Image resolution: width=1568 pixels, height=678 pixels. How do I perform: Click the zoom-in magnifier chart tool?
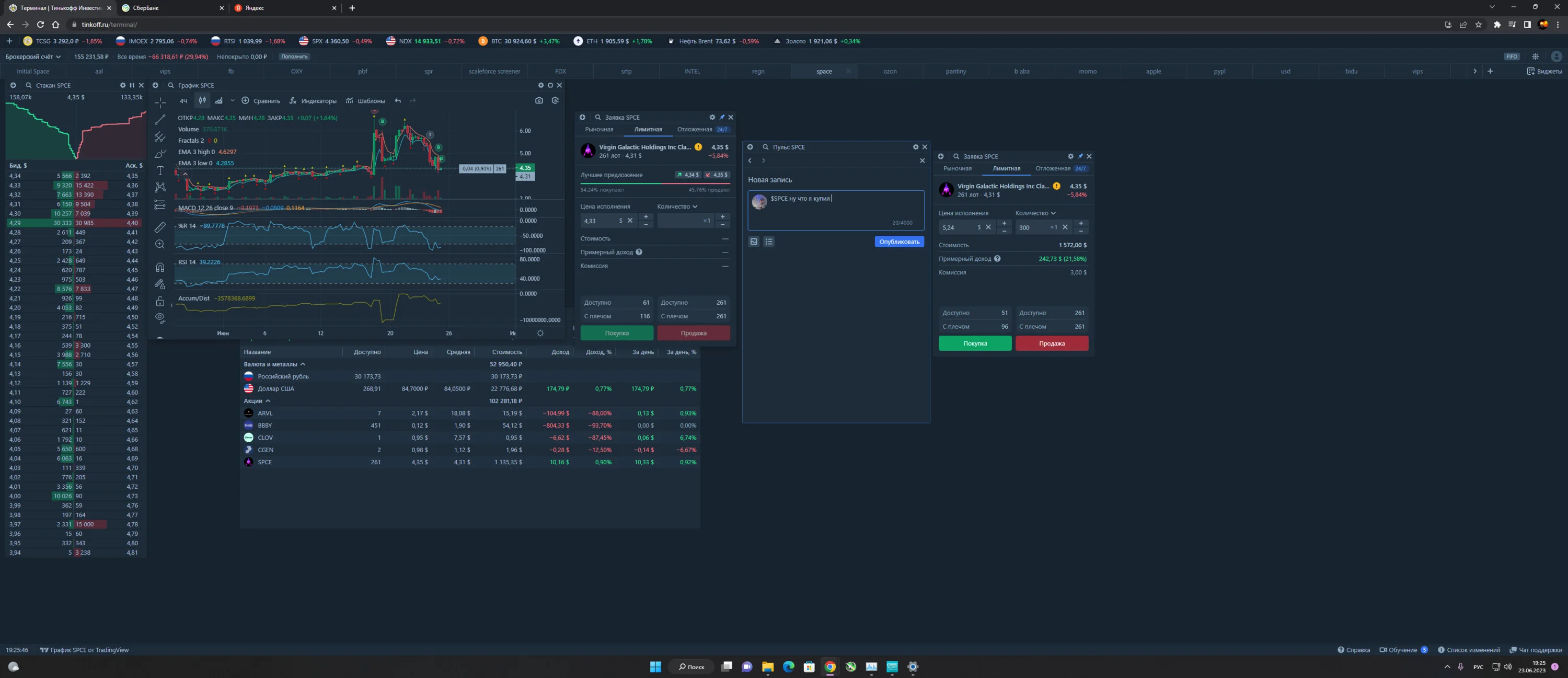[x=160, y=244]
